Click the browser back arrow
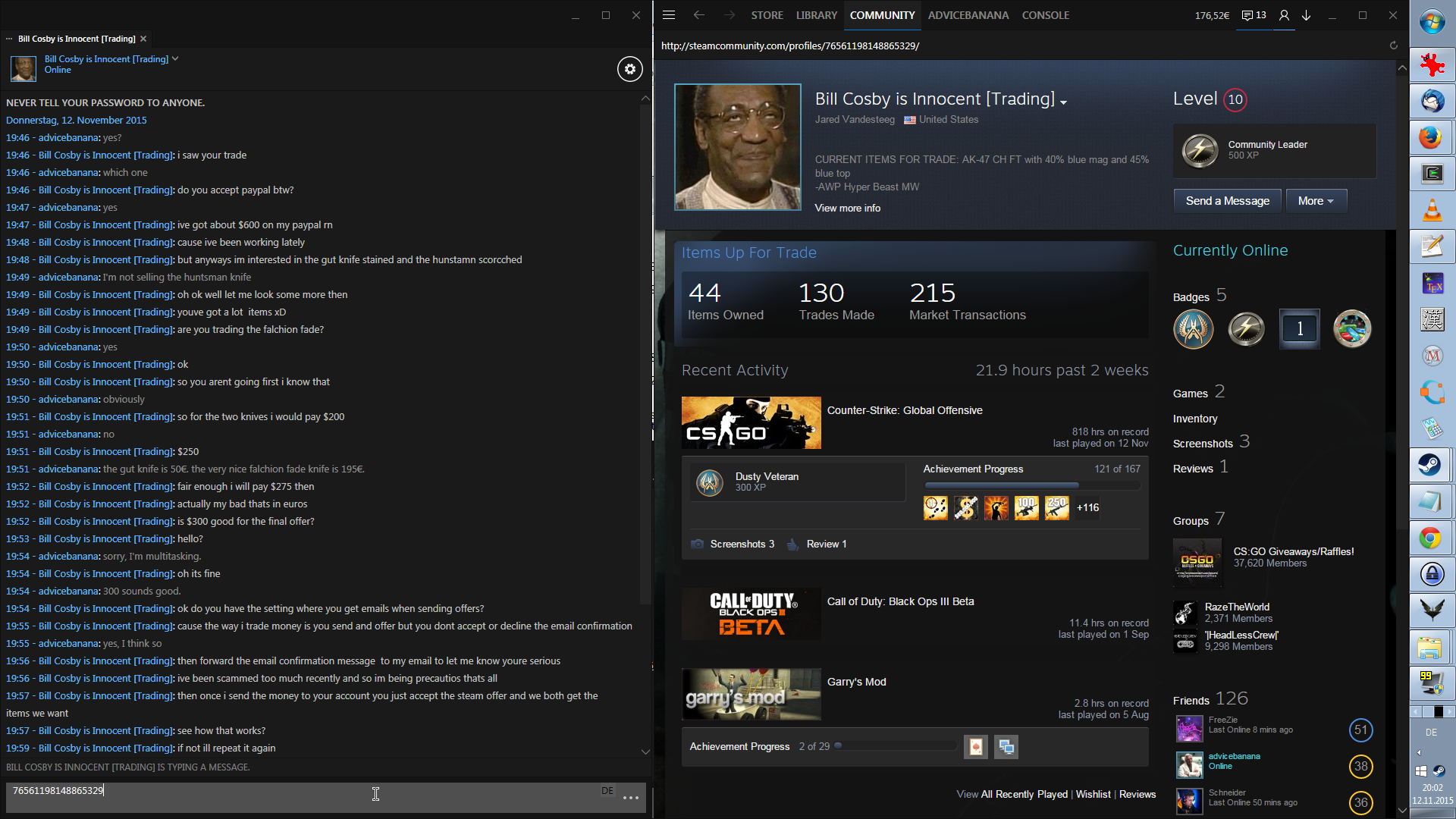 click(x=698, y=15)
